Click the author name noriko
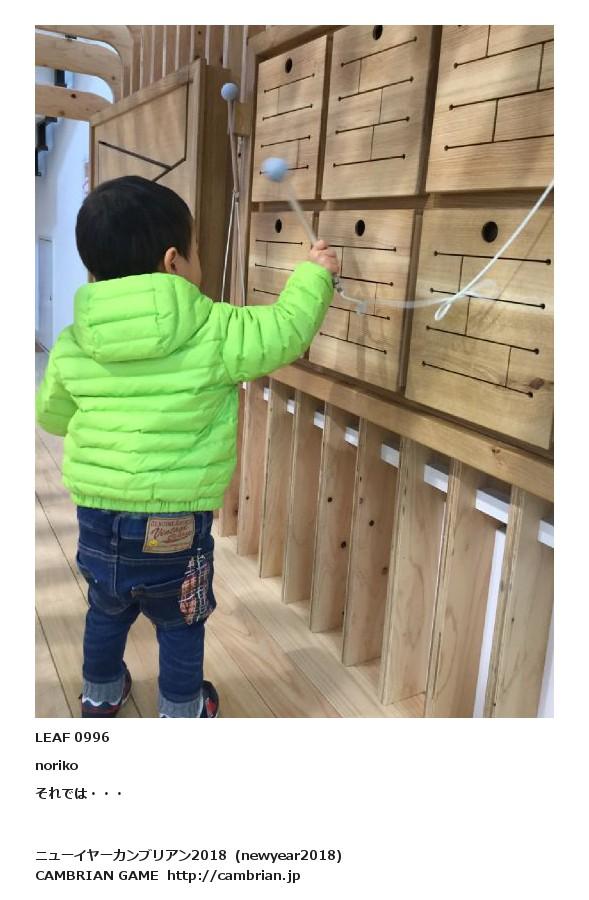The image size is (589, 900). [x=56, y=766]
